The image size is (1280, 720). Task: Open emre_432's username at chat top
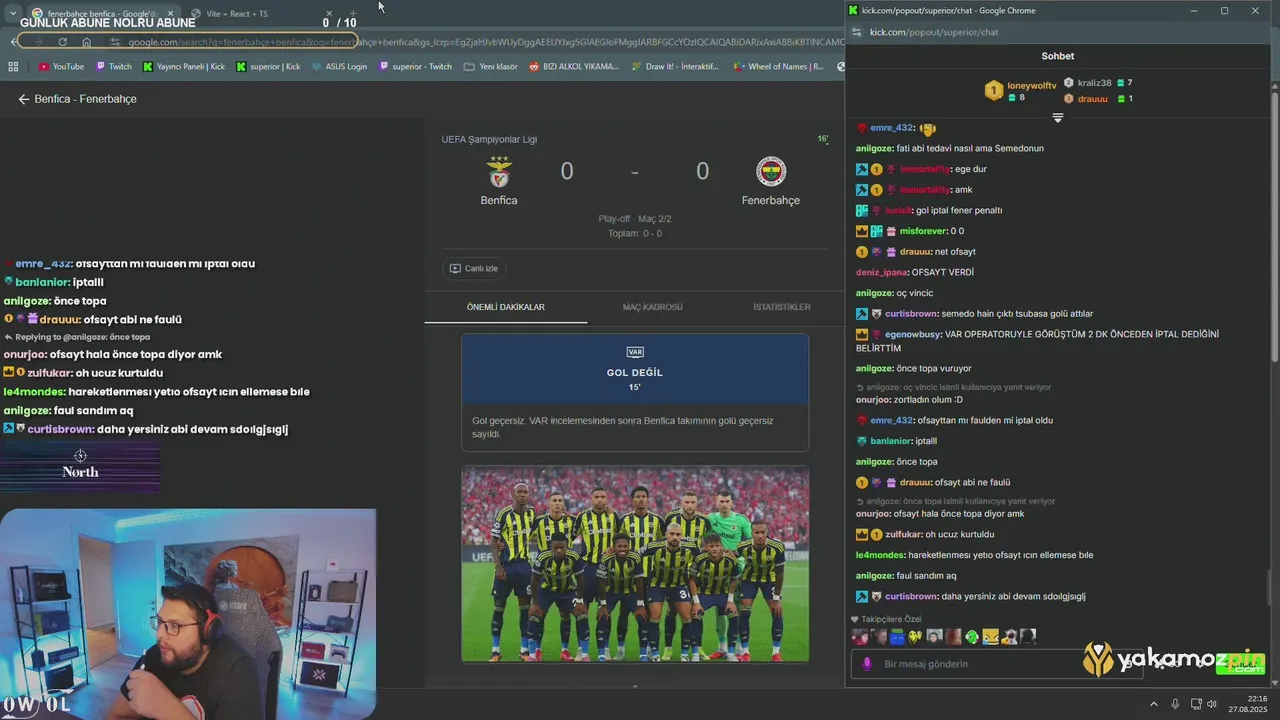click(x=892, y=128)
